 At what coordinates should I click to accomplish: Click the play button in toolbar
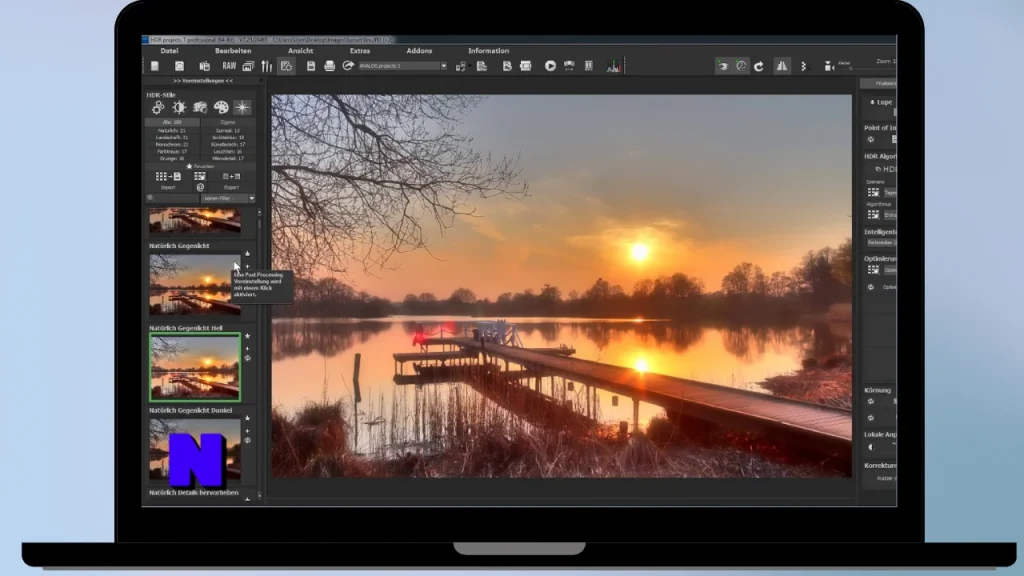[551, 66]
